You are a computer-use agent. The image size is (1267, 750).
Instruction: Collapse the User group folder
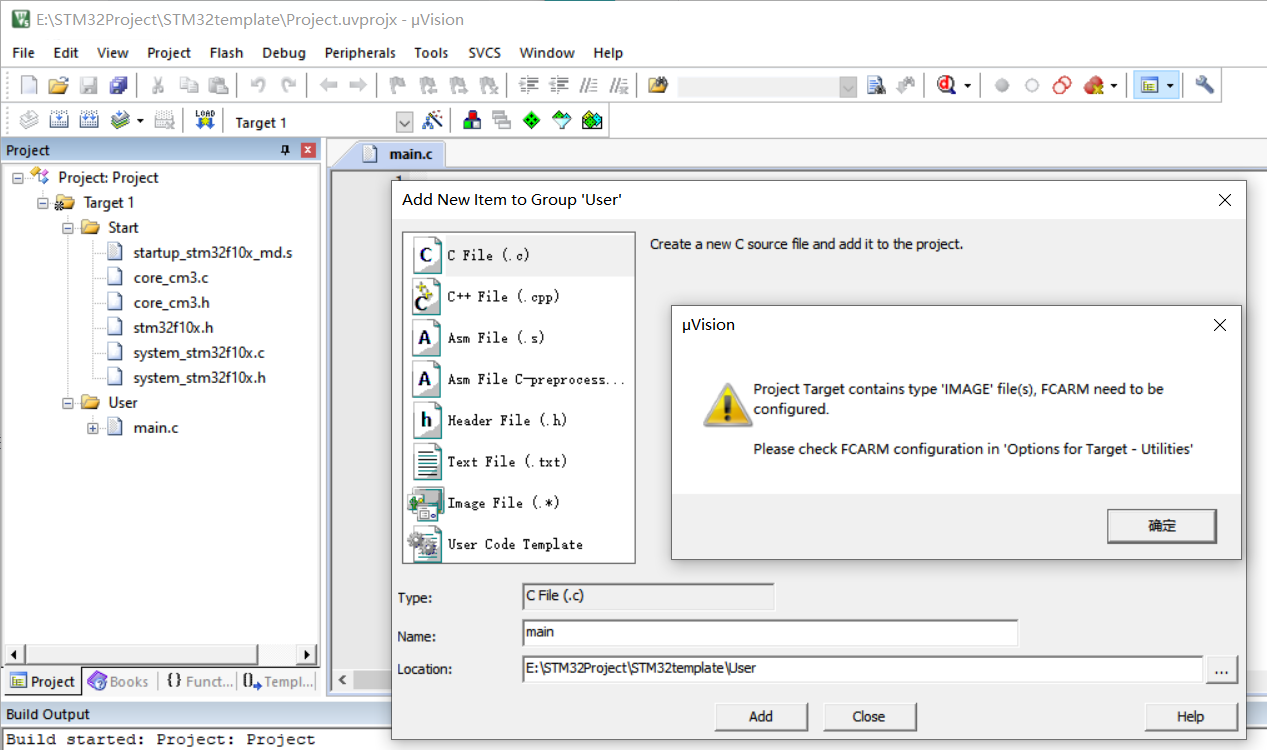pos(68,402)
